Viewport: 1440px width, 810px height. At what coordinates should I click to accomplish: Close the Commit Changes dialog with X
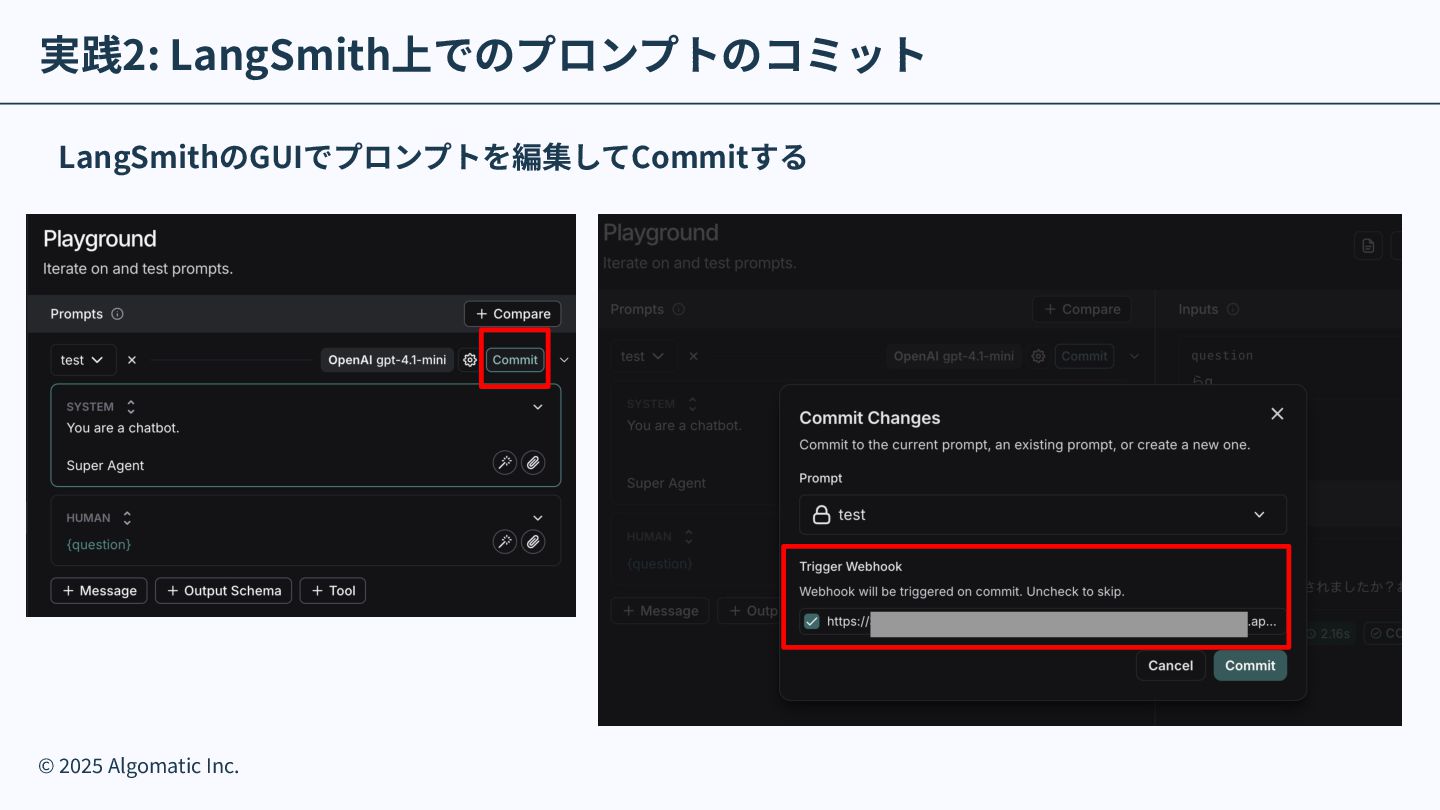point(1277,414)
